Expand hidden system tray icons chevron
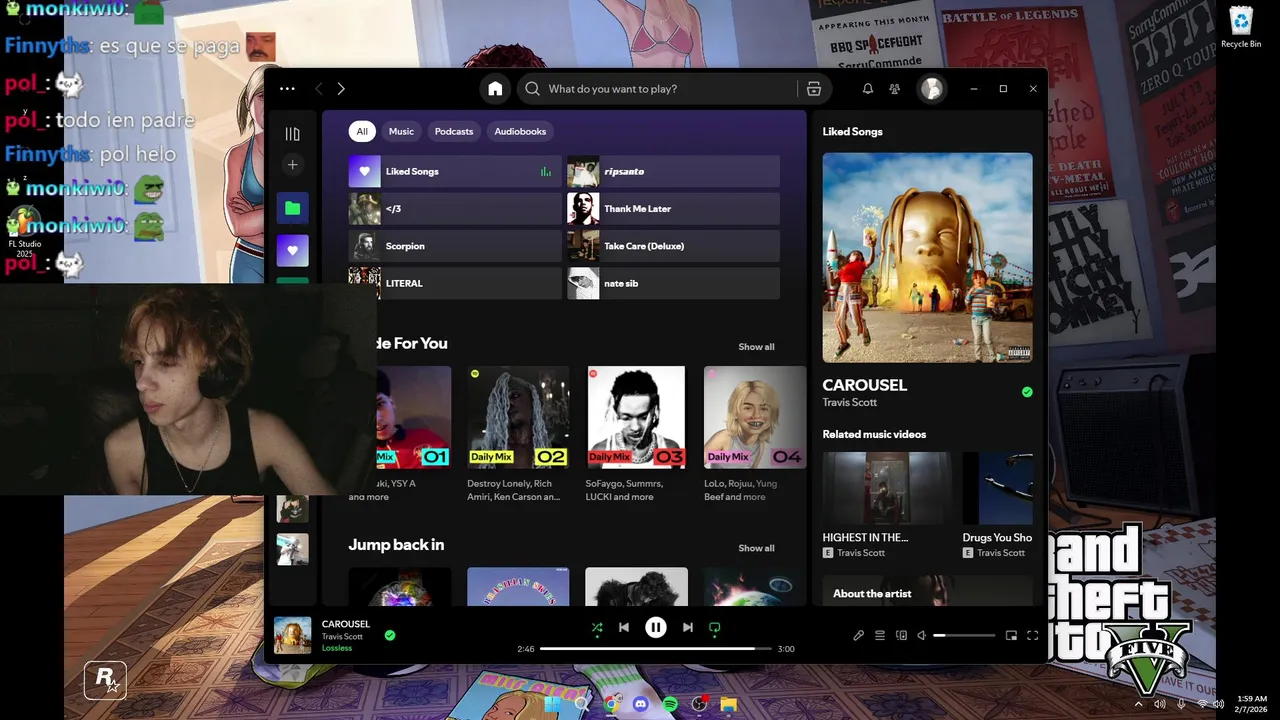 coord(1138,704)
